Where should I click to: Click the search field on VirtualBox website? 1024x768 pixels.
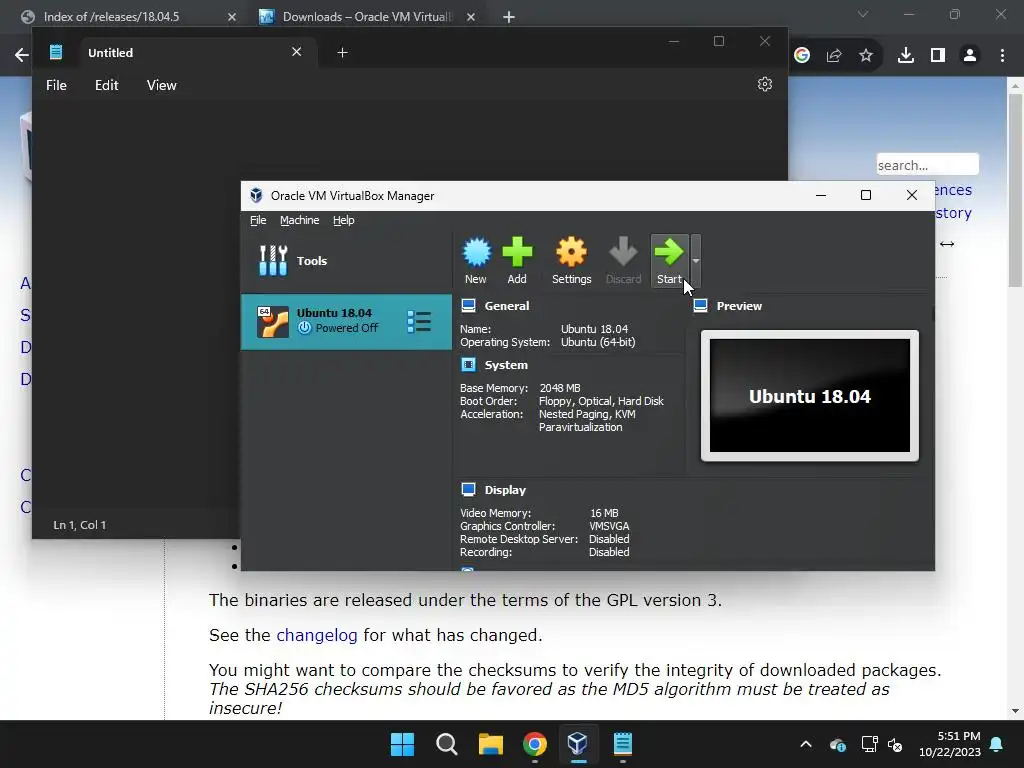[x=927, y=165]
